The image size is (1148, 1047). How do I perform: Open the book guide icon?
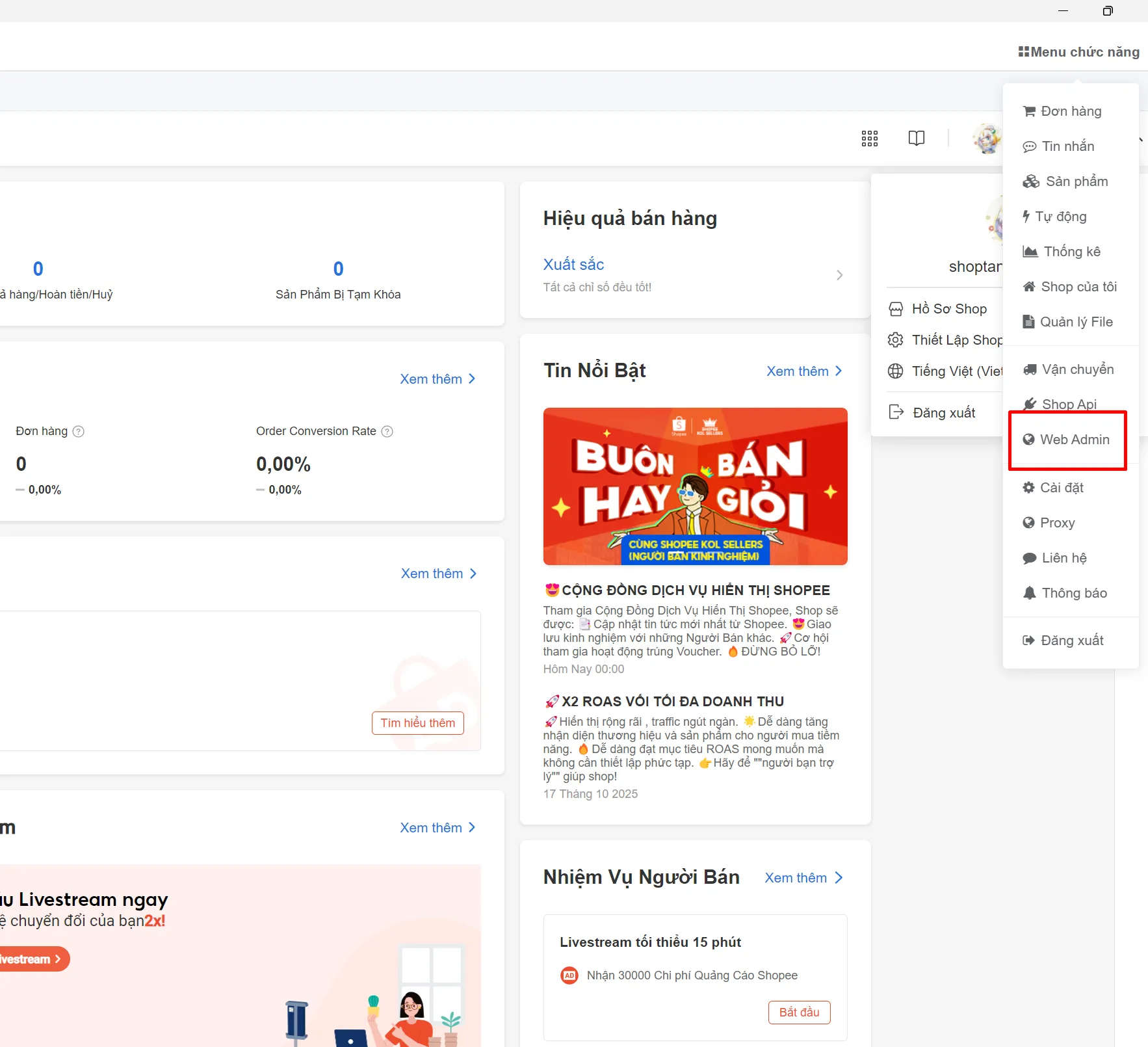point(917,138)
